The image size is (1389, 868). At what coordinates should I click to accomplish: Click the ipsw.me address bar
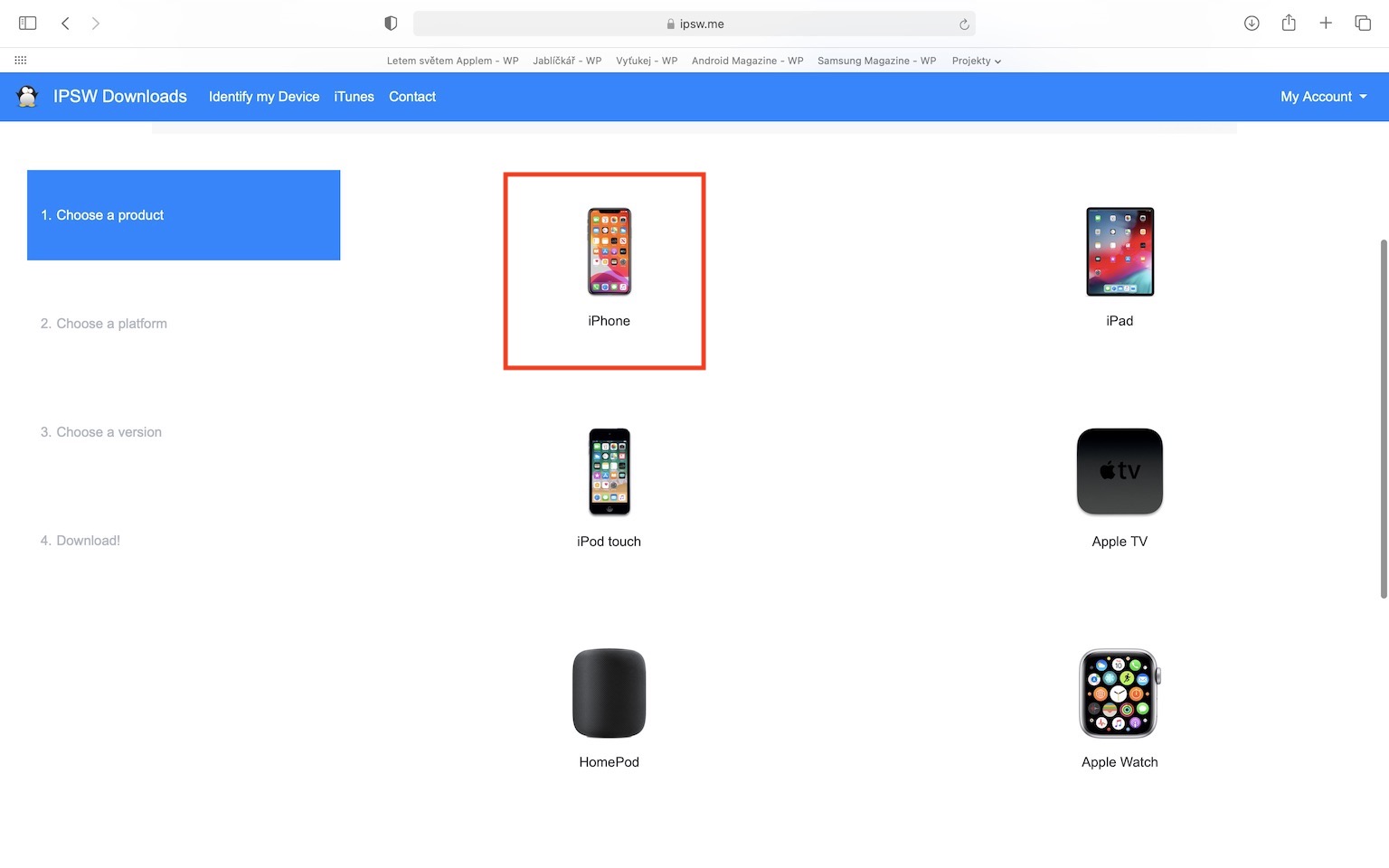click(x=694, y=24)
